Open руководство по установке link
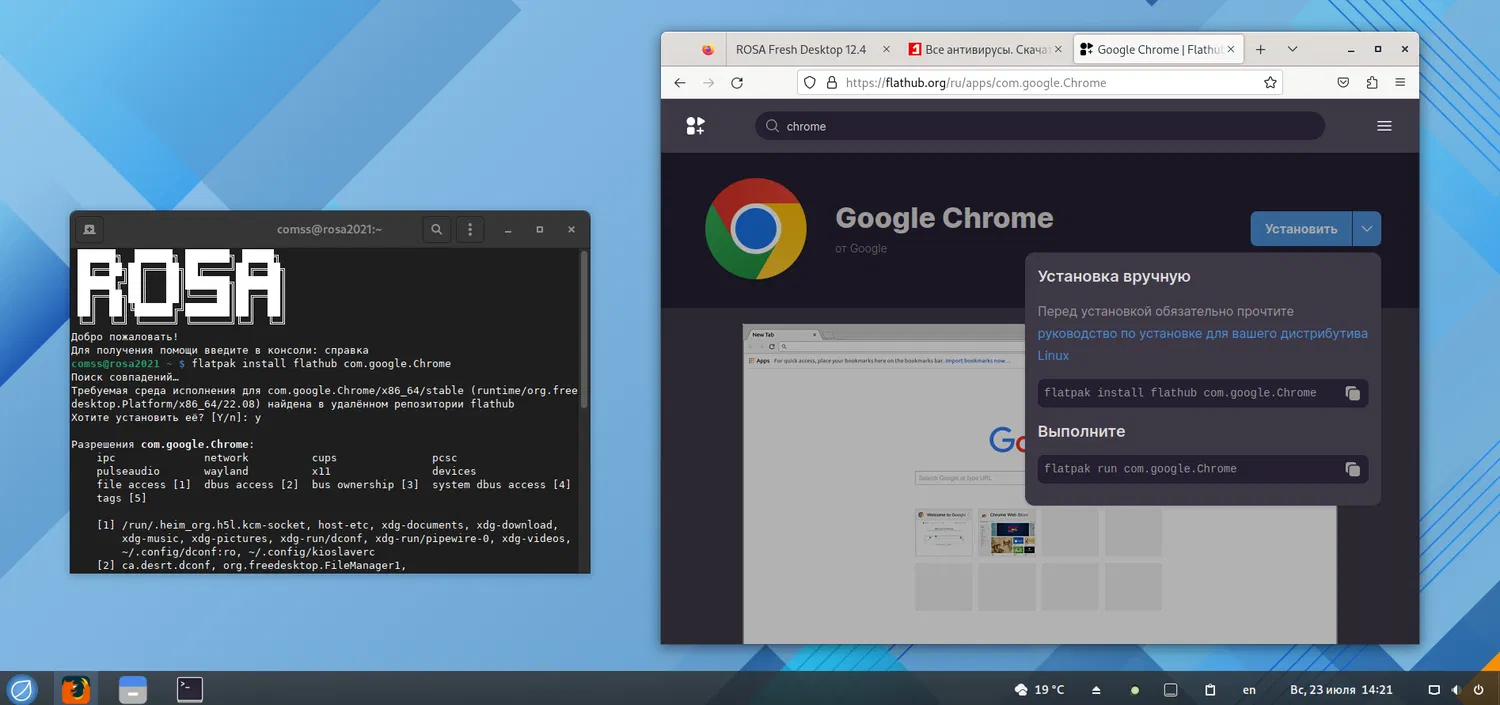The image size is (1500, 705). 1202,344
